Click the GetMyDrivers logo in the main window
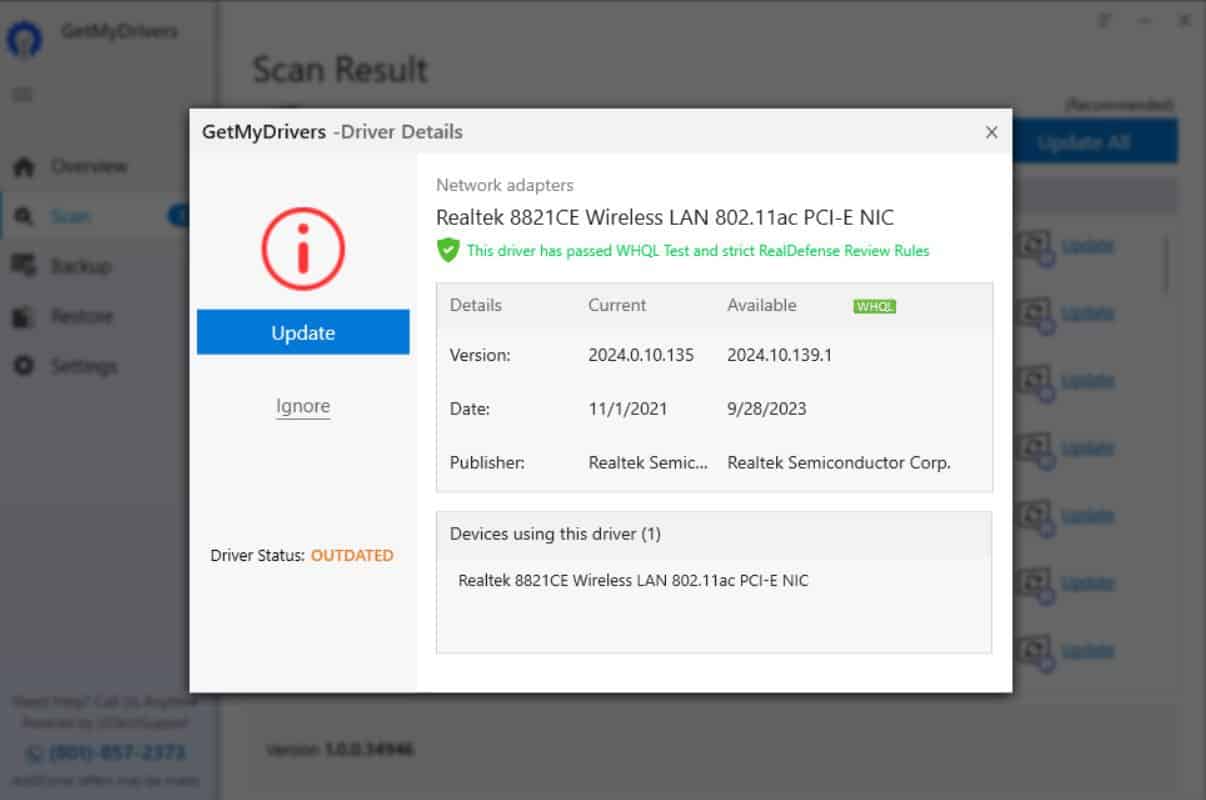The image size is (1206, 800). (x=23, y=40)
